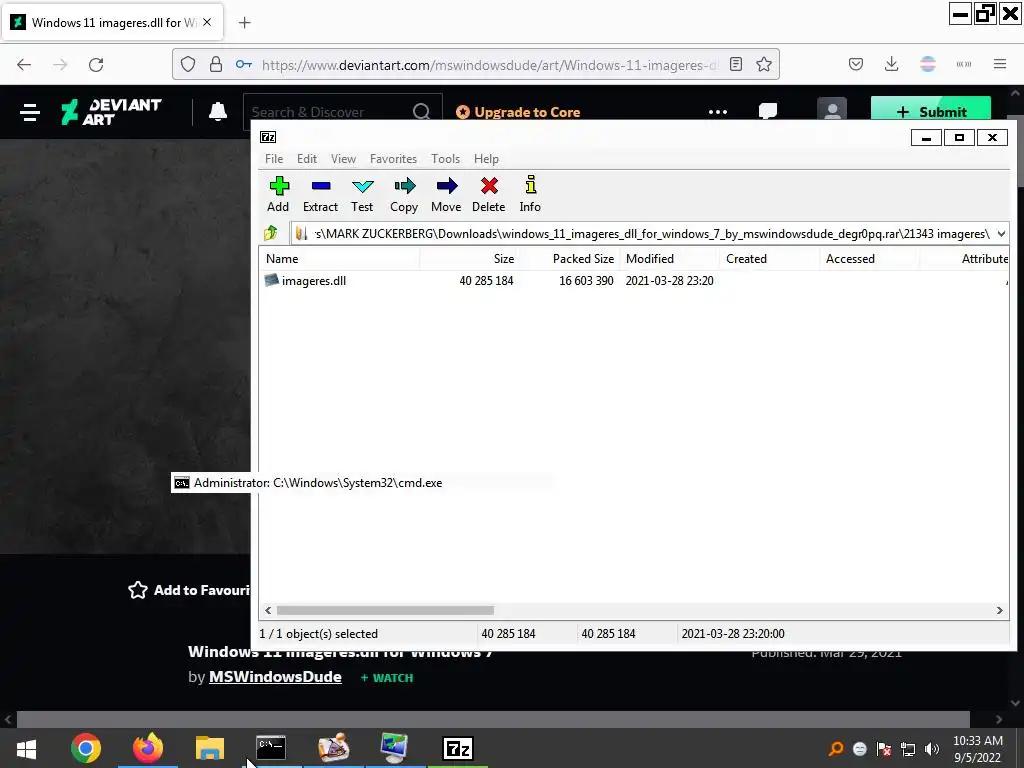Expand the 7-Zip address path dropdown

click(1001, 233)
